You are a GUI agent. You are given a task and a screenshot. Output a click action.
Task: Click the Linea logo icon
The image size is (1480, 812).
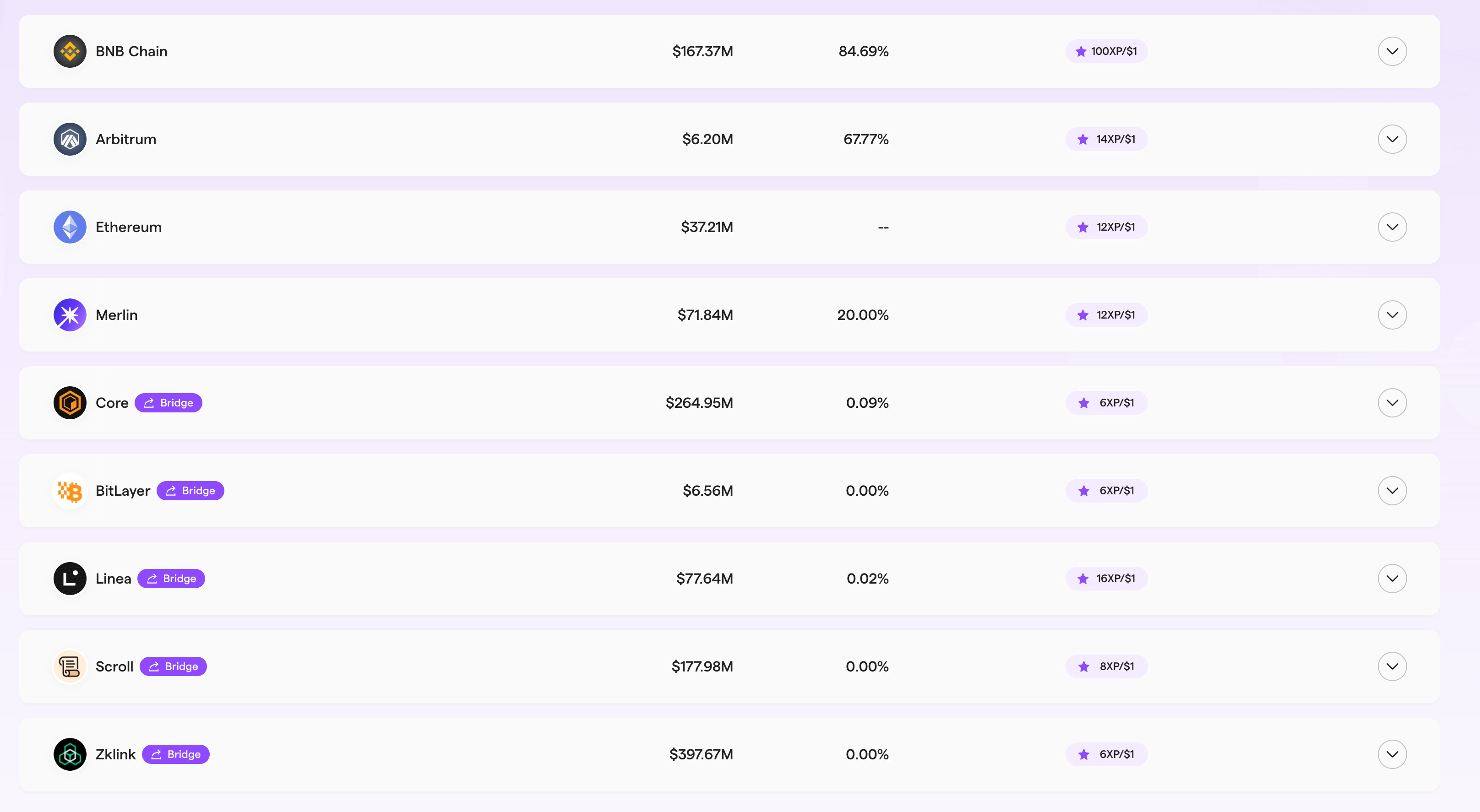point(70,578)
